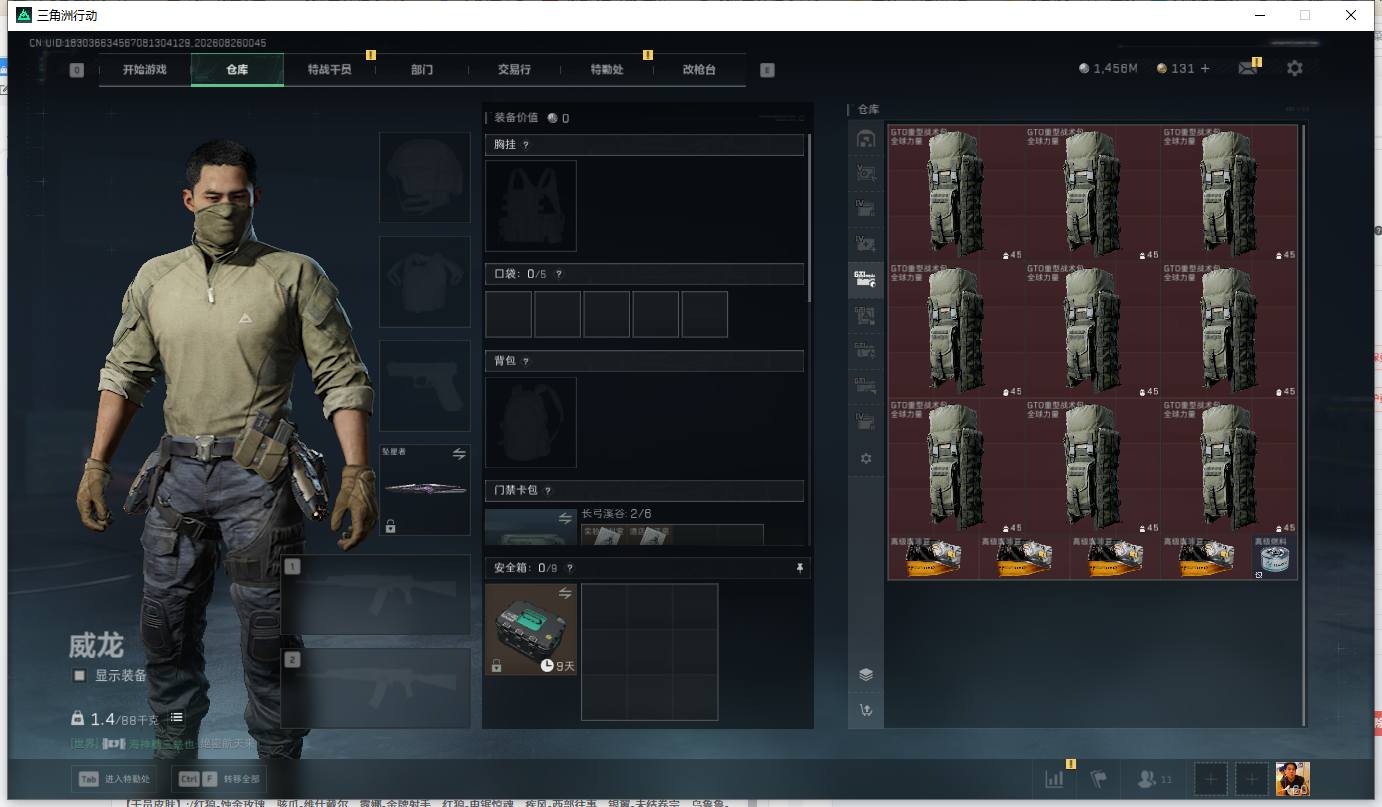
Task: Select the 高级燃料 item in warehouse
Action: (1274, 557)
